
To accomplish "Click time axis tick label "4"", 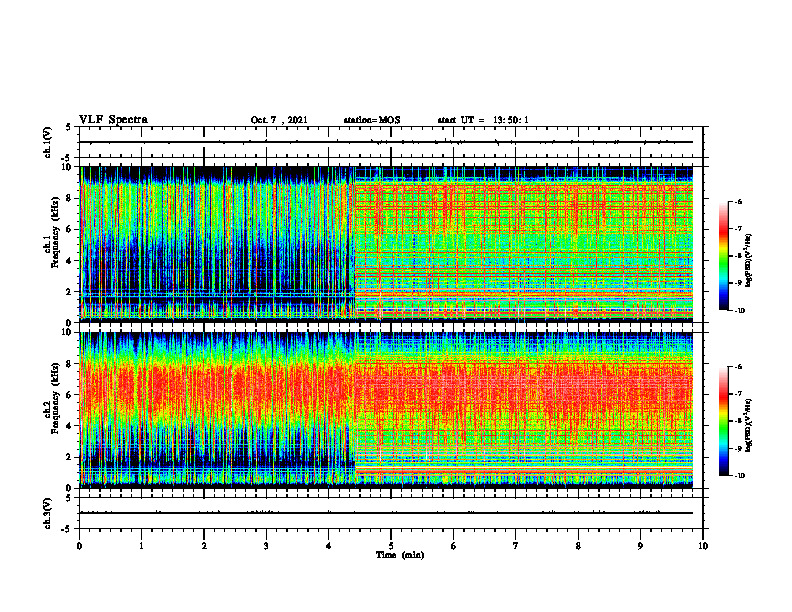I will click(x=329, y=546).
